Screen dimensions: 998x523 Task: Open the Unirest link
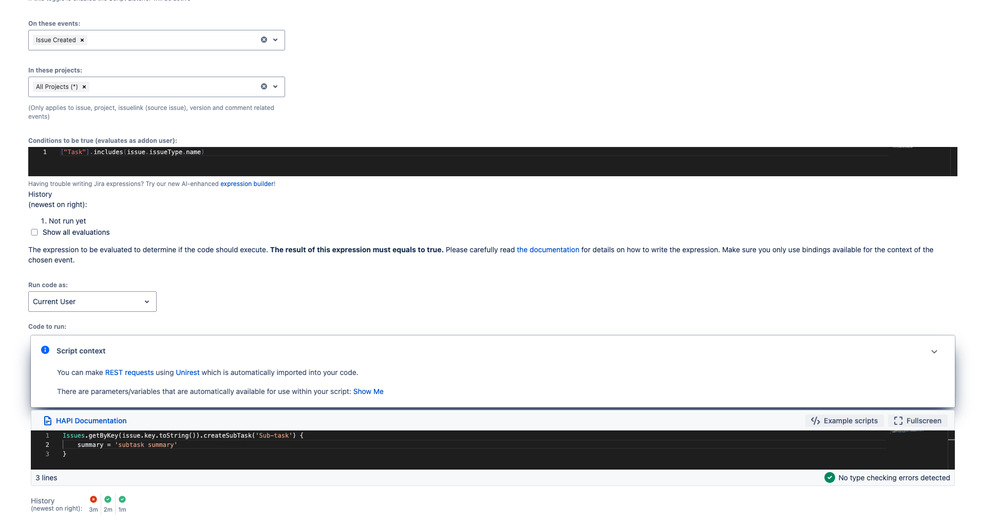(187, 373)
